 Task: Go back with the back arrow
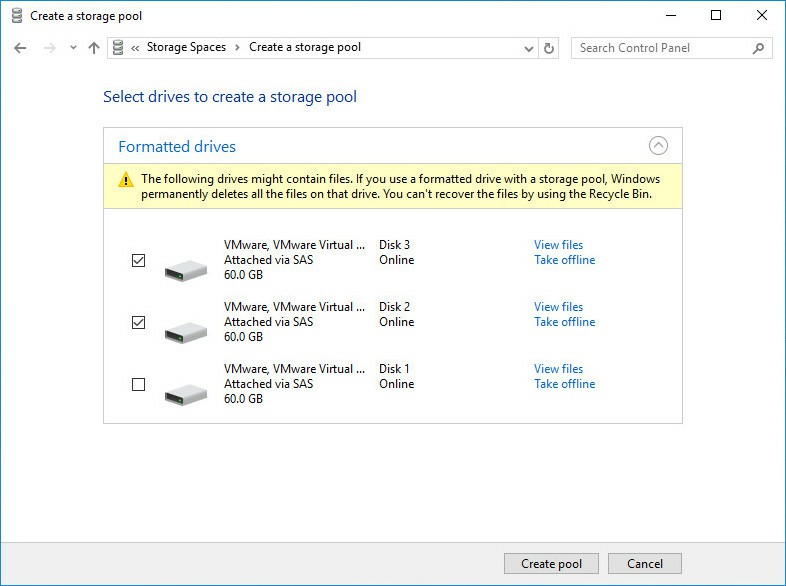point(20,48)
